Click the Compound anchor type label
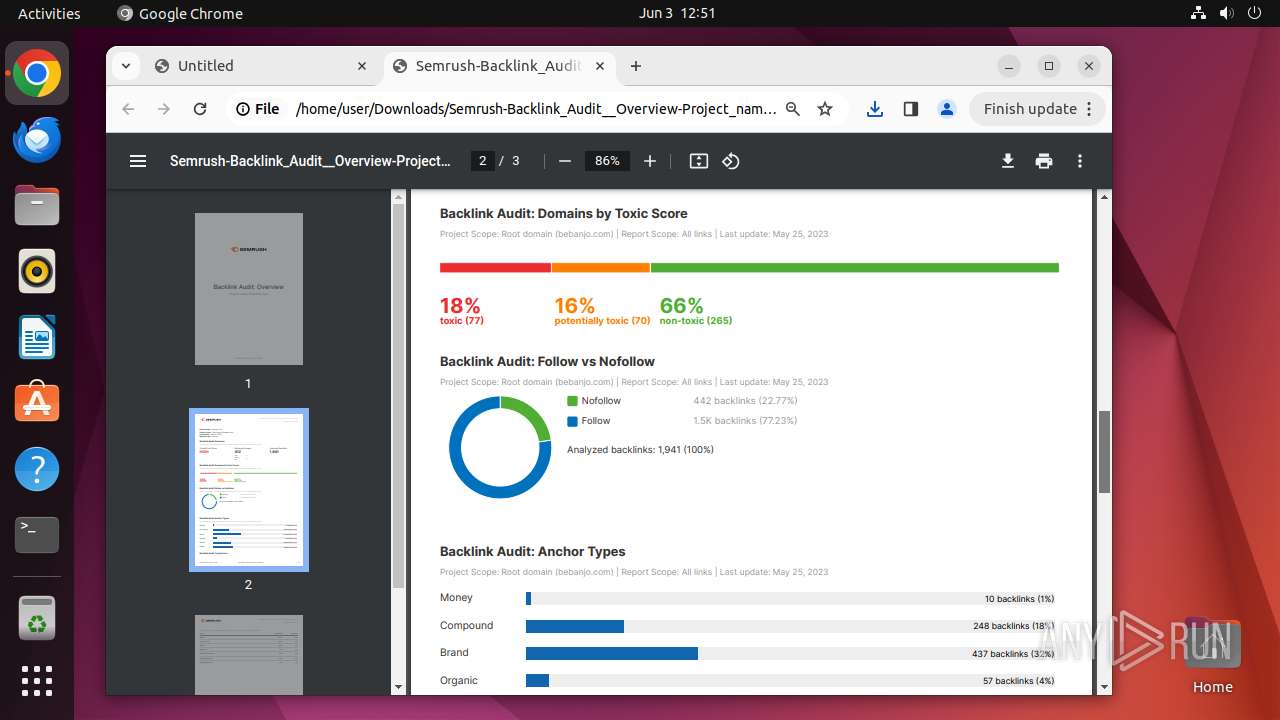 click(x=467, y=626)
